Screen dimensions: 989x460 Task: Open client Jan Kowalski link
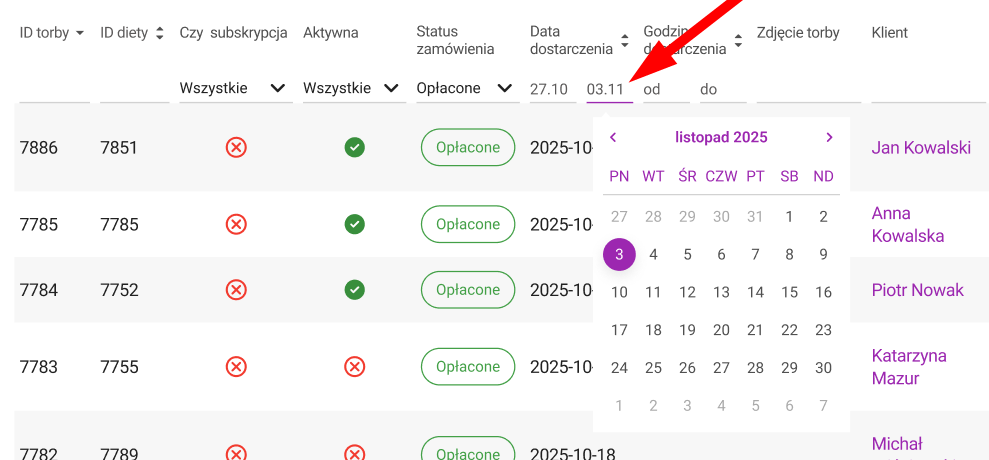click(921, 148)
